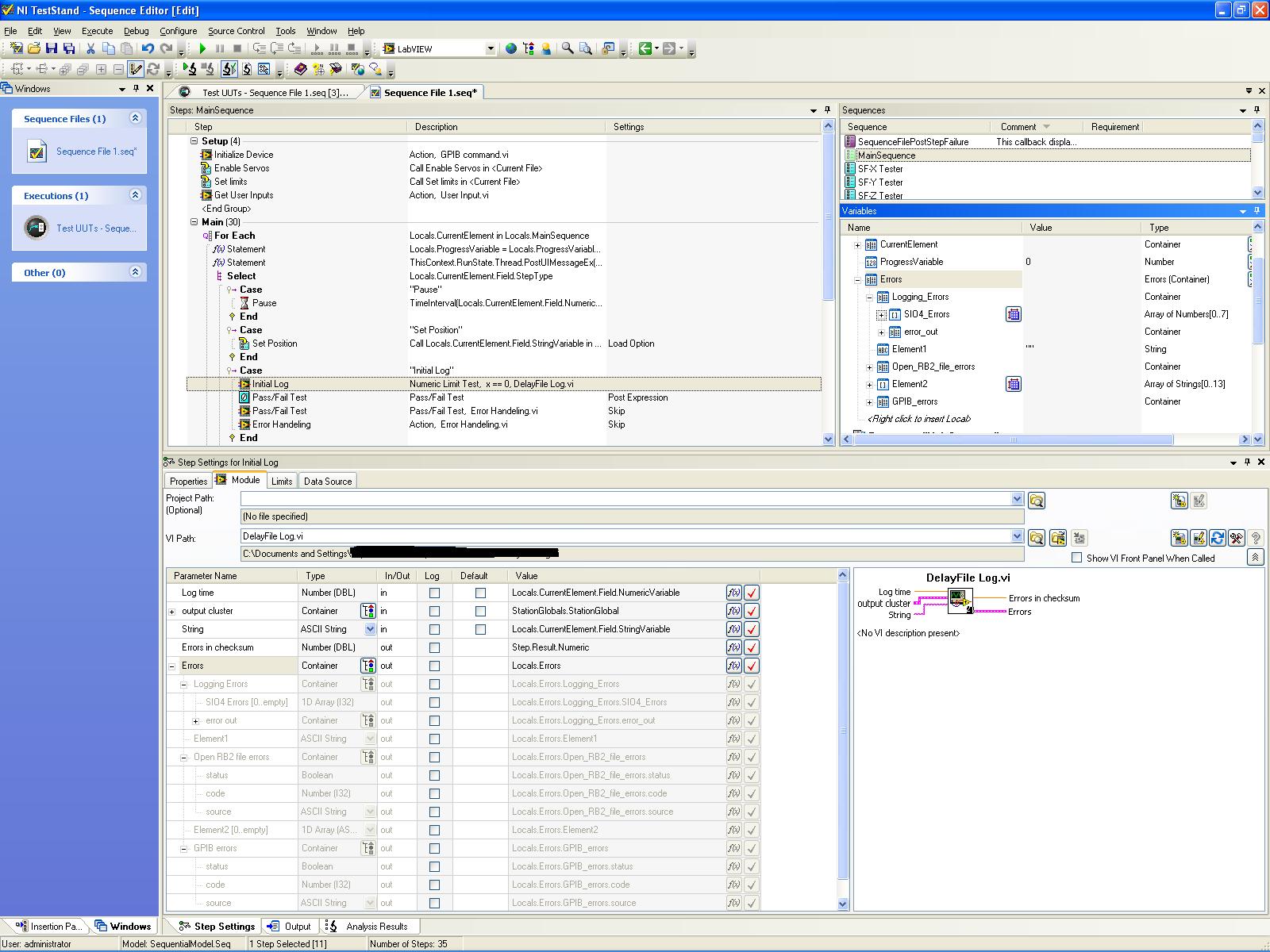This screenshot has height=952, width=1270.
Task: Open the LabVIEW adapter dropdown
Action: pos(490,48)
